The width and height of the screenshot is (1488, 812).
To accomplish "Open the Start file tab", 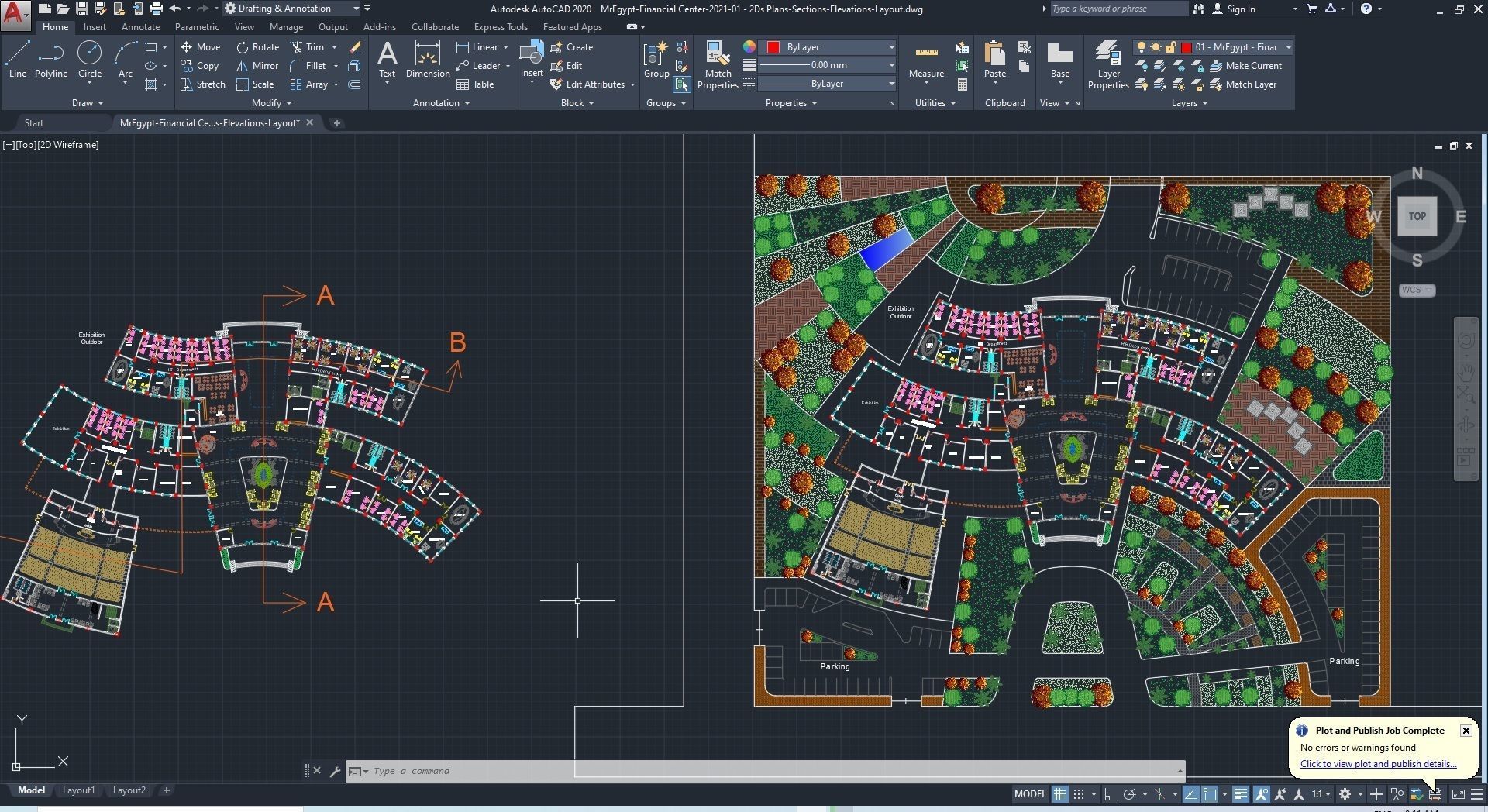I will point(34,123).
